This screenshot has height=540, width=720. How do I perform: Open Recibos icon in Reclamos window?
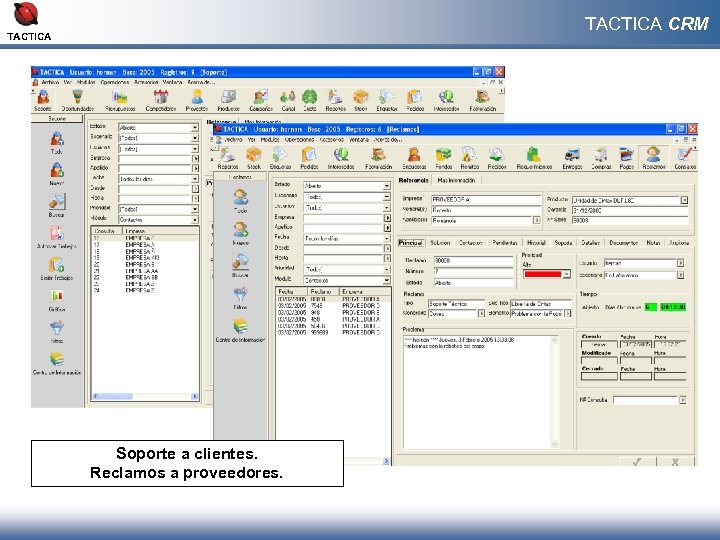click(x=497, y=158)
